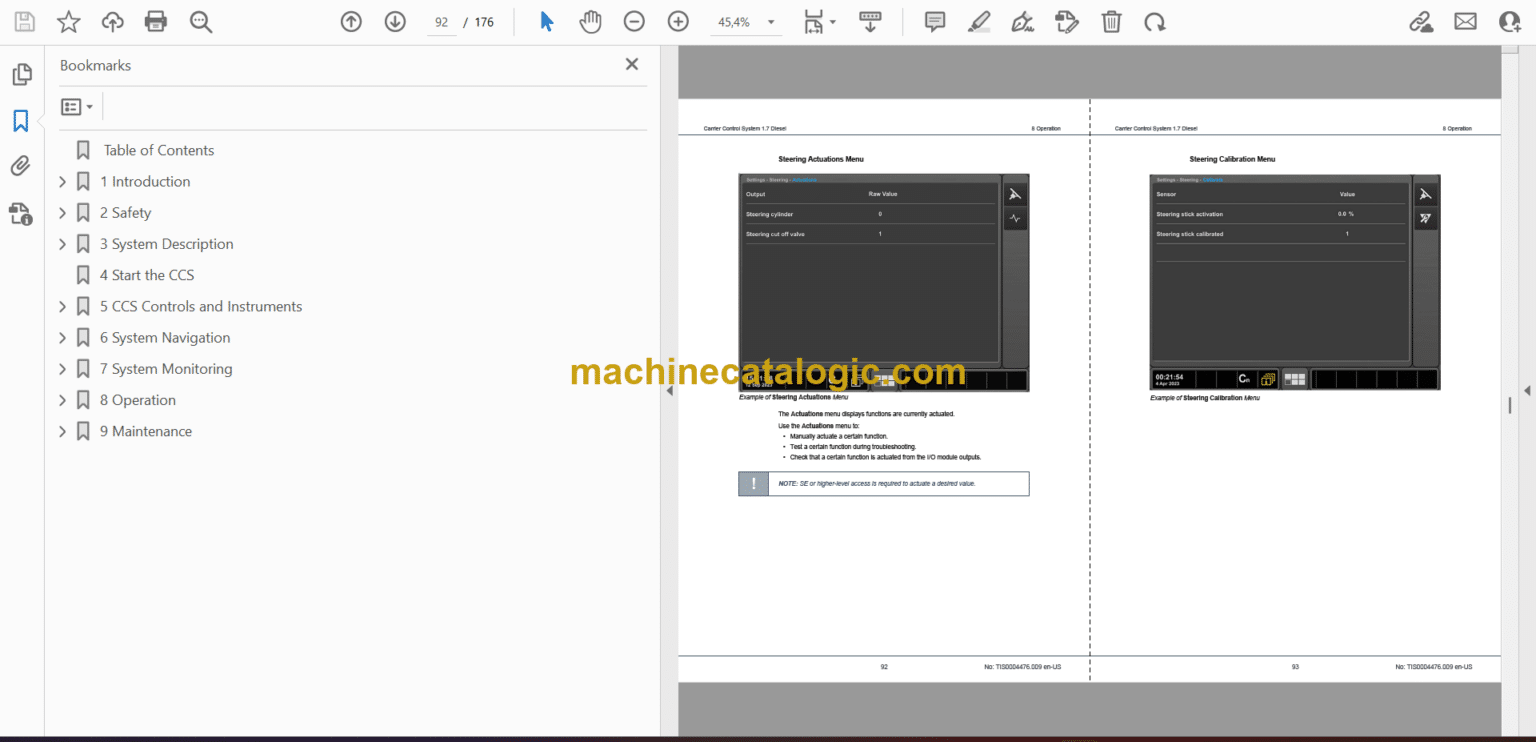The width and height of the screenshot is (1536, 742).
Task: Open the Attachments side panel
Action: point(21,166)
